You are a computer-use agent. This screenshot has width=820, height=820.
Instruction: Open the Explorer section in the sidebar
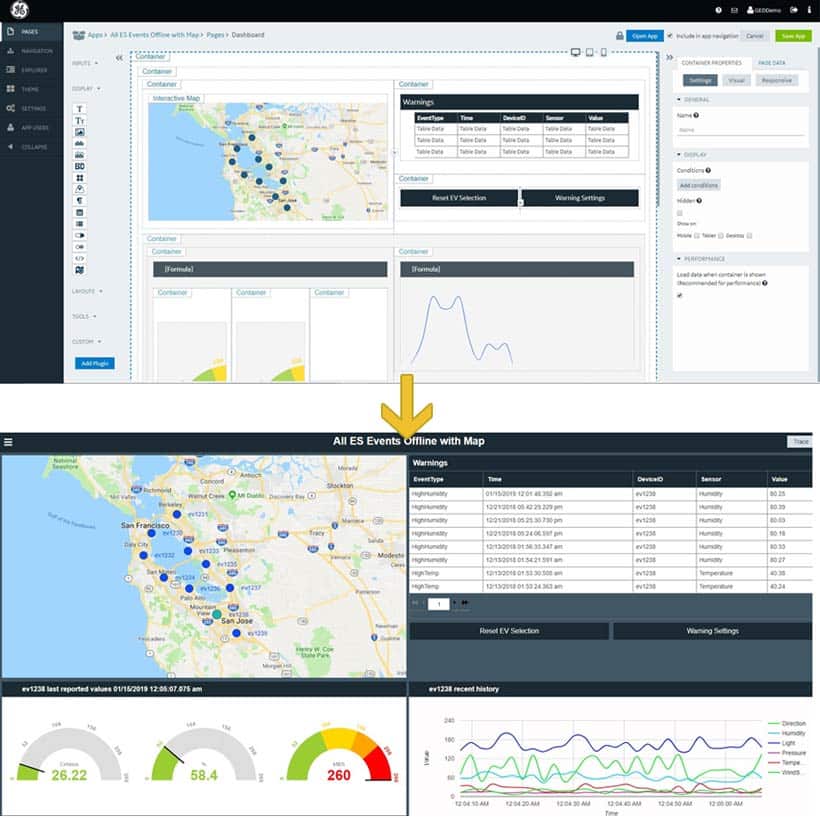click(x=31, y=70)
